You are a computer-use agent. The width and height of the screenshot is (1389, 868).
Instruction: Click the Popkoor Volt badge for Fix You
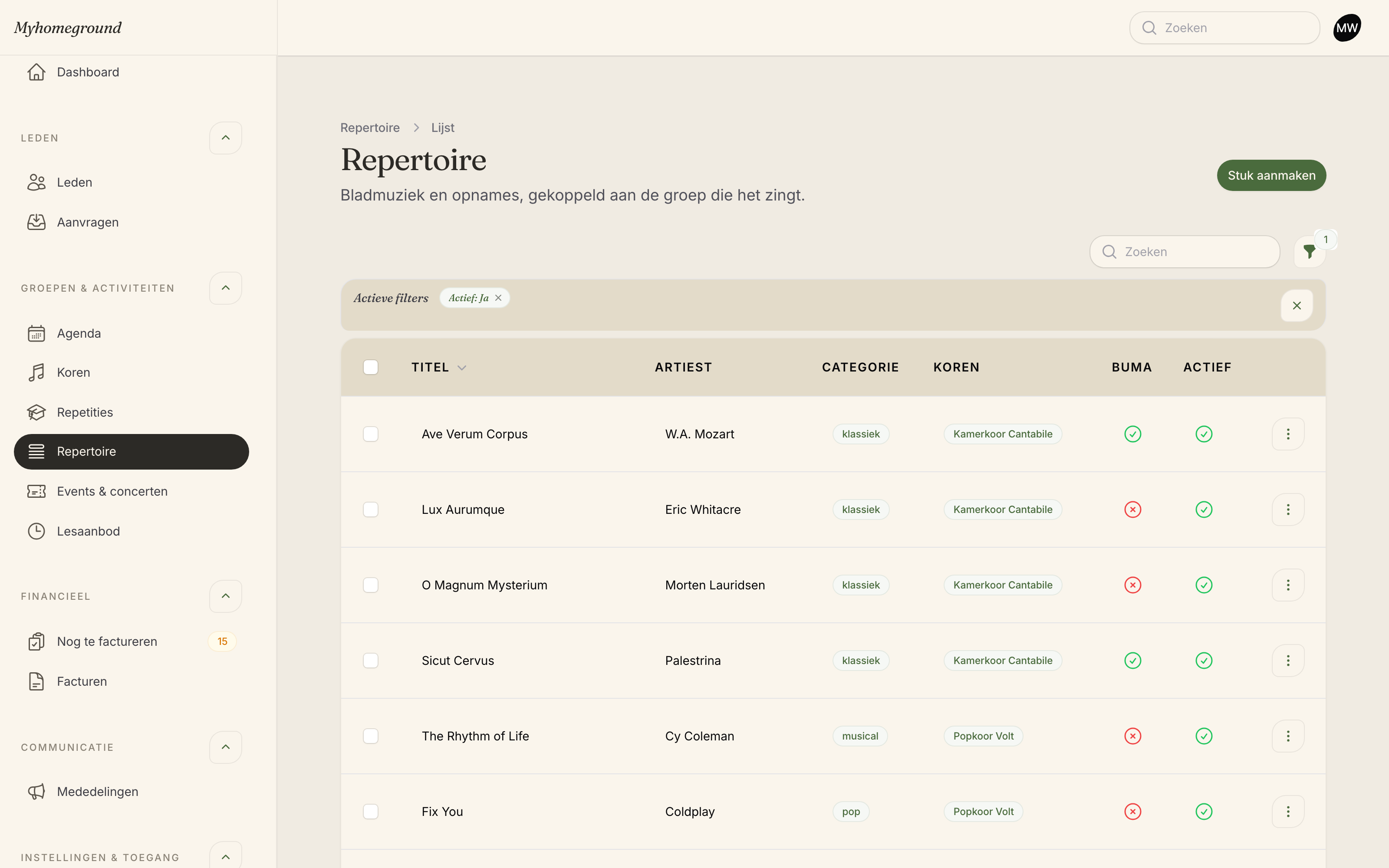coord(983,811)
